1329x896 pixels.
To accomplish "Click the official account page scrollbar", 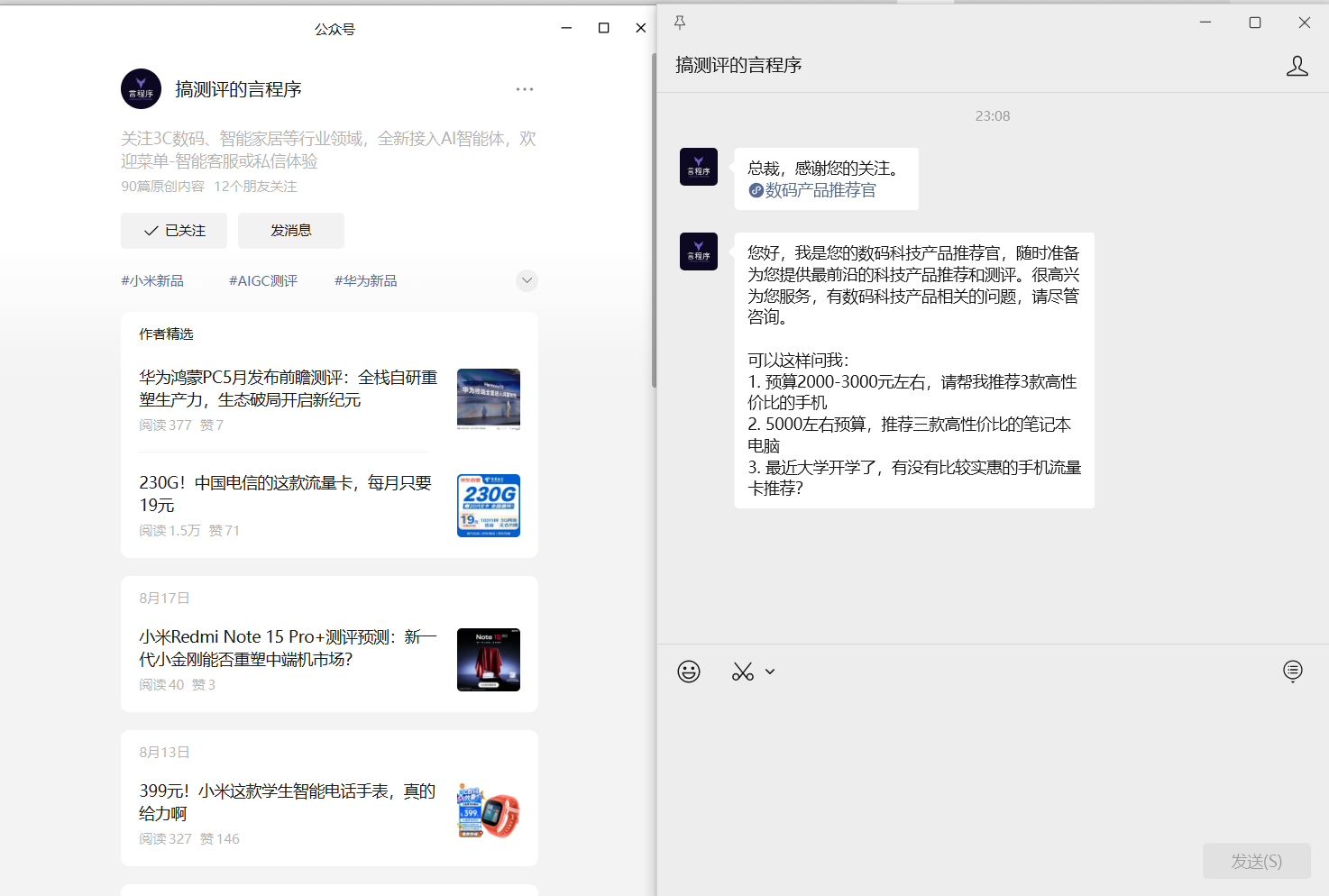I will click(x=654, y=220).
